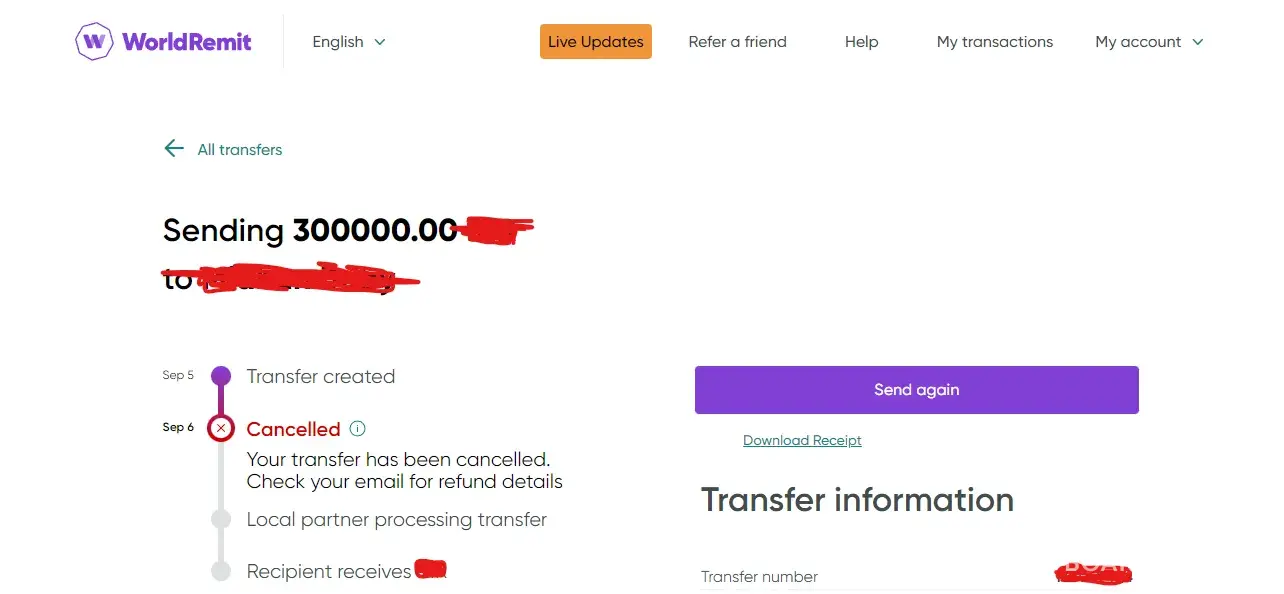Image resolution: width=1284 pixels, height=594 pixels.
Task: Open the Help menu item
Action: (x=861, y=42)
